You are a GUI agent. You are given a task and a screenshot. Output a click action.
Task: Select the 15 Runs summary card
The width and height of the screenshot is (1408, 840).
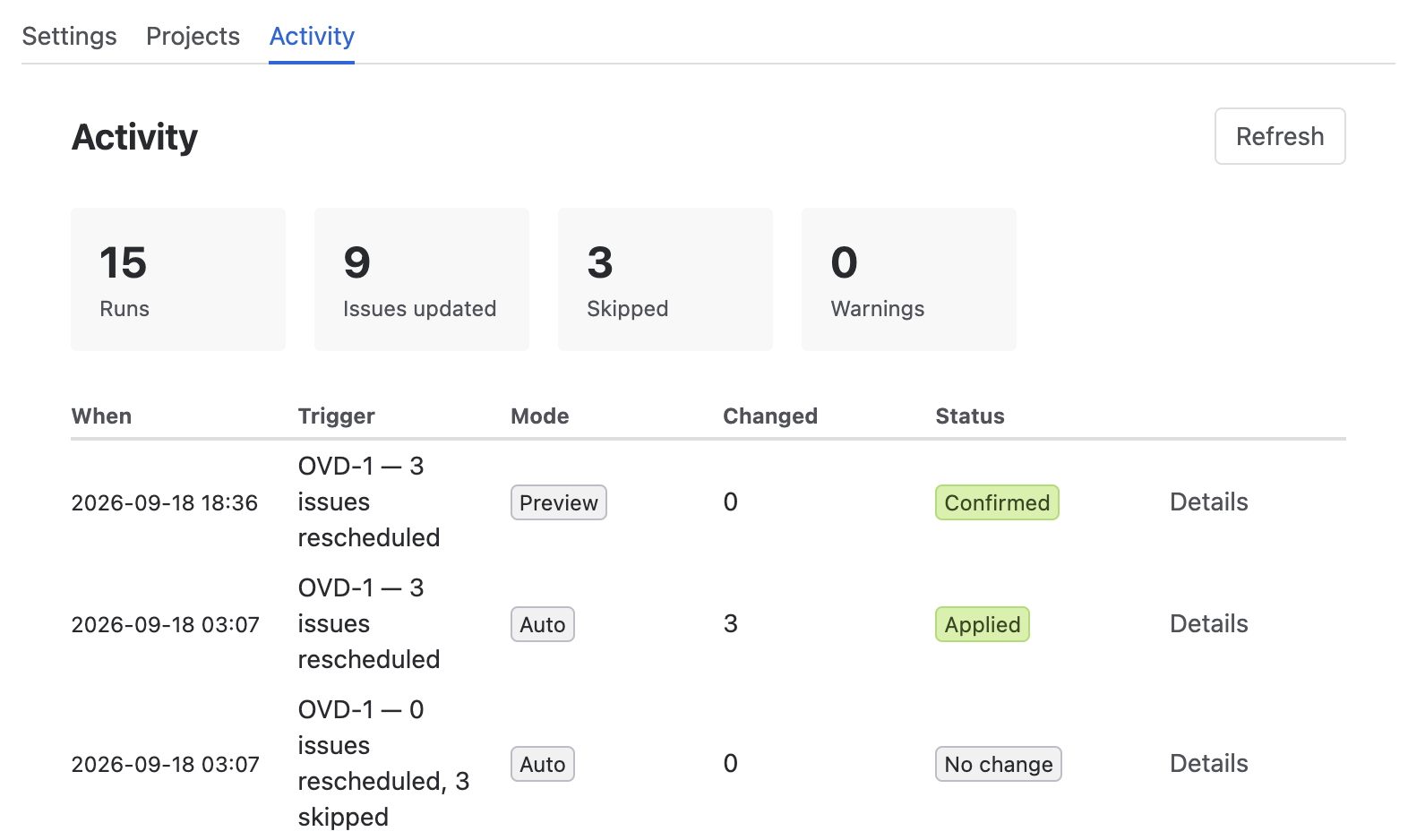coord(178,279)
